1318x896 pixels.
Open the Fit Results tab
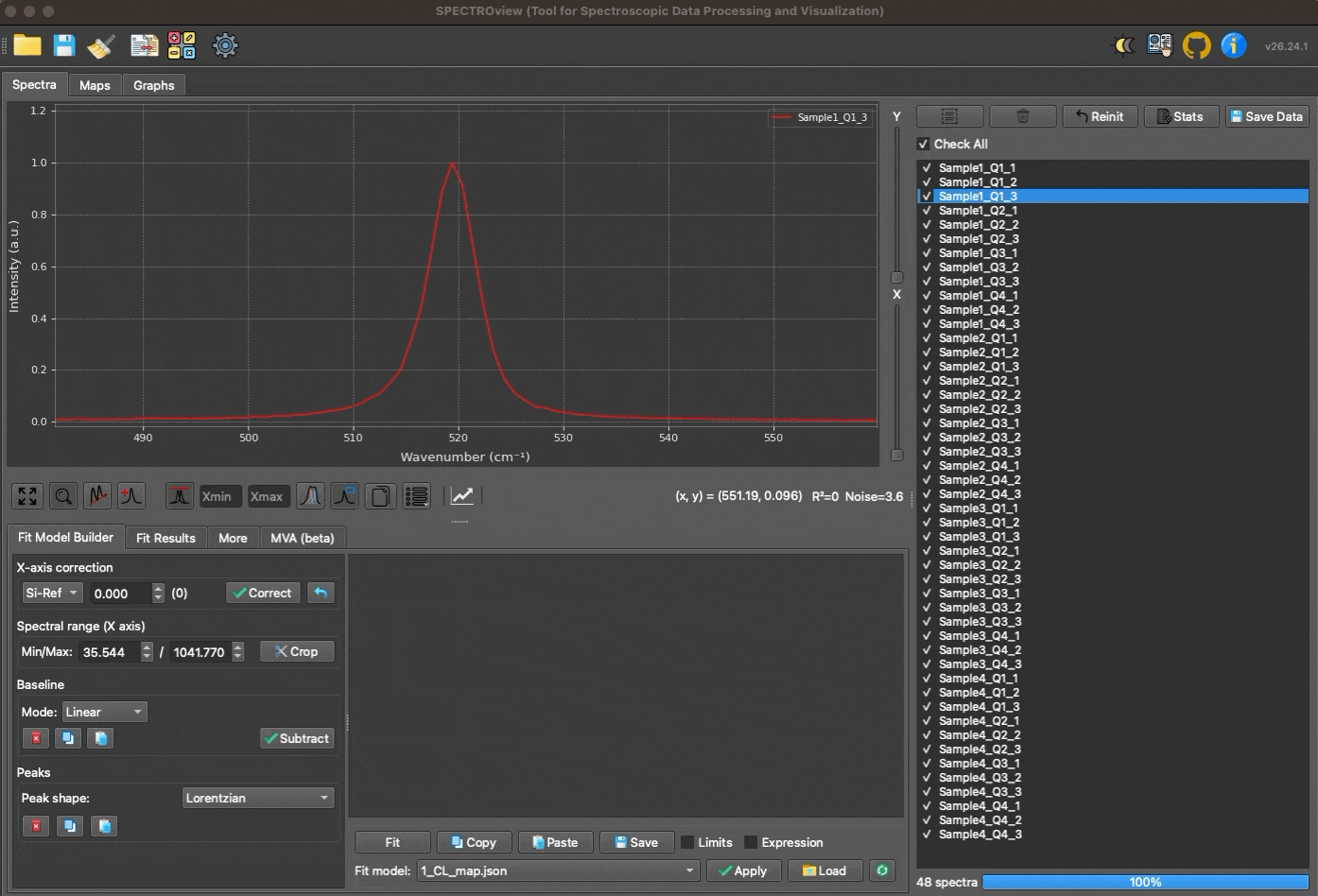165,538
